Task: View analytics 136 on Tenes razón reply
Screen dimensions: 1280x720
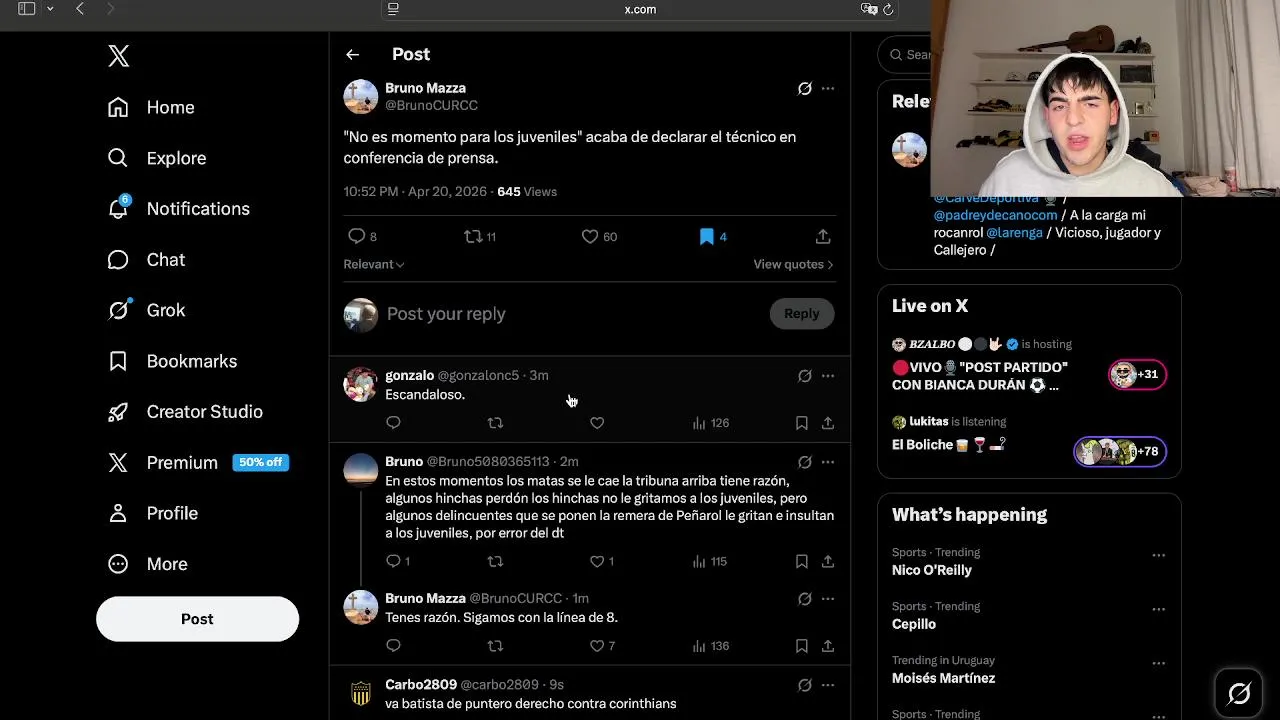Action: coord(711,646)
